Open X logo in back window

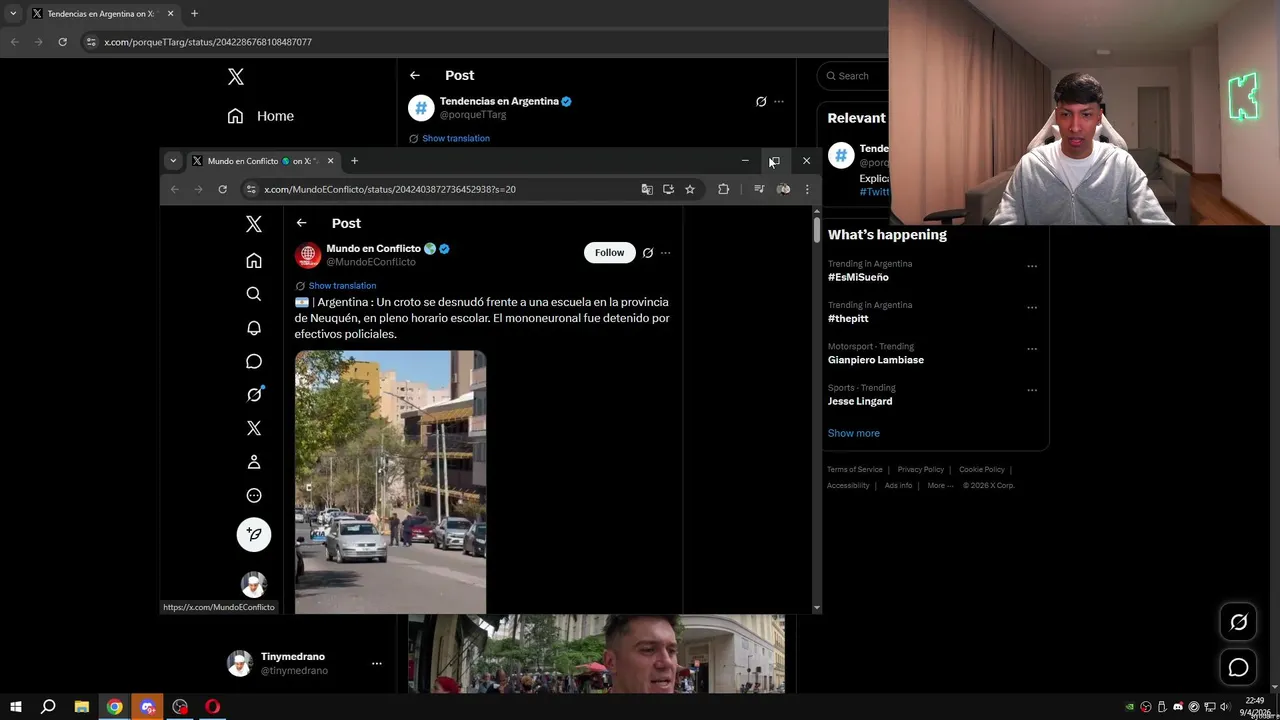pos(236,76)
